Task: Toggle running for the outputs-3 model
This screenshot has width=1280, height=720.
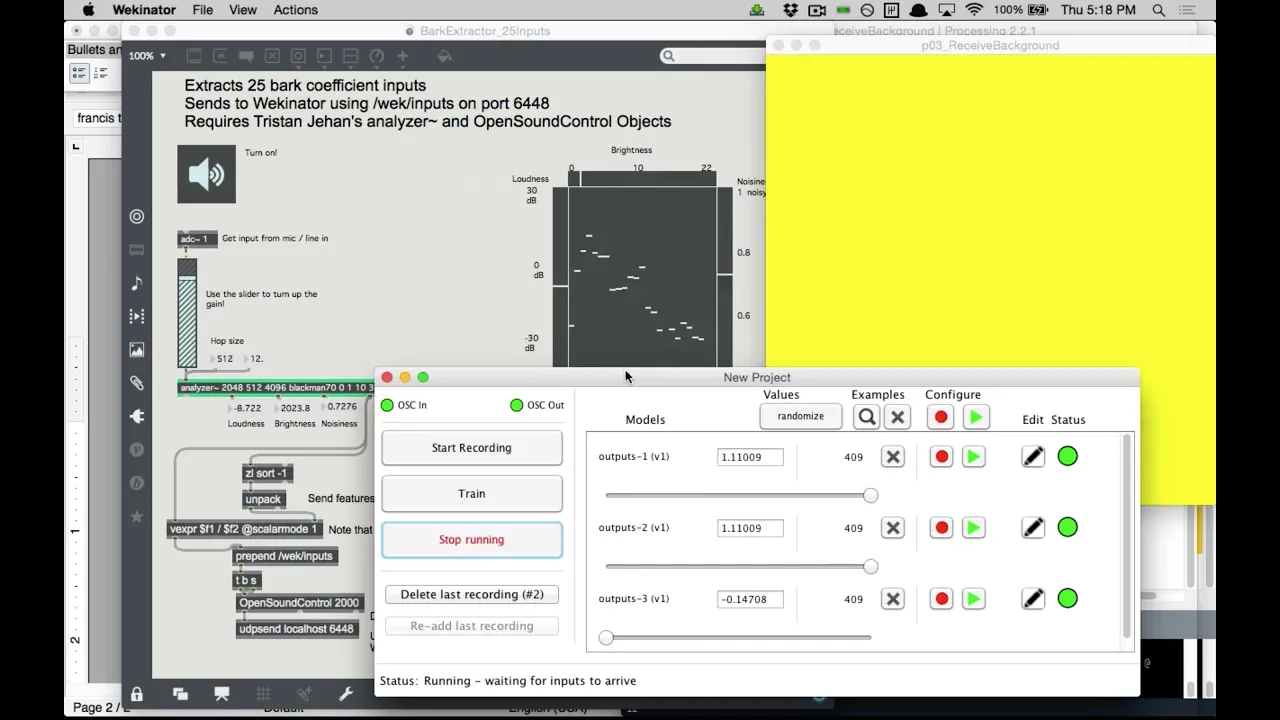Action: tap(973, 599)
